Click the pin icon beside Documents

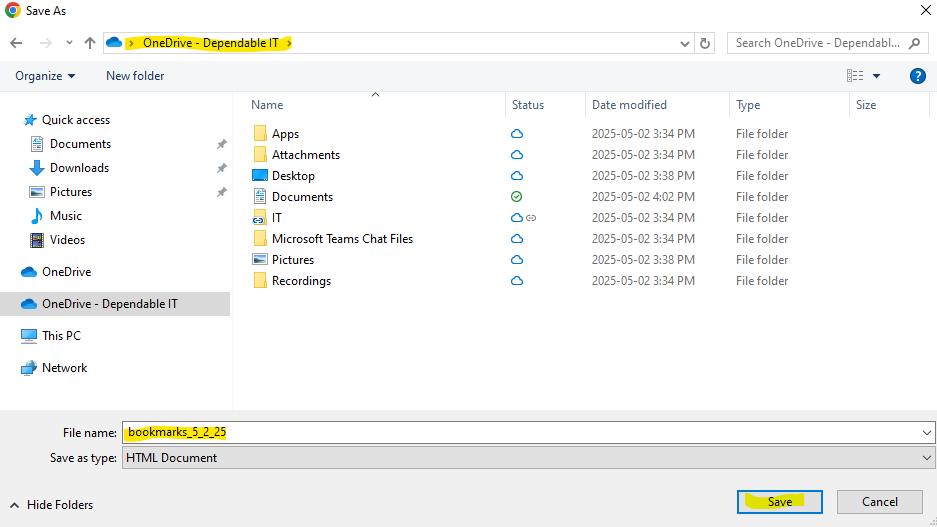(222, 144)
